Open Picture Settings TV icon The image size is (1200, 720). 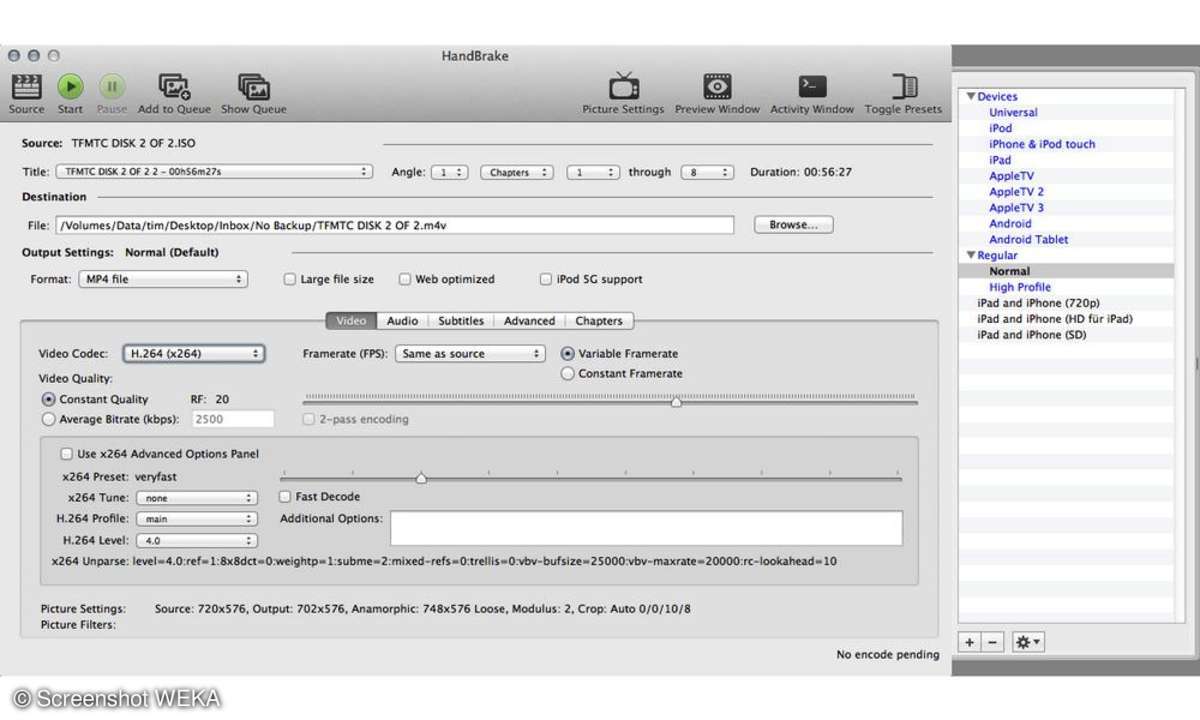[x=624, y=86]
